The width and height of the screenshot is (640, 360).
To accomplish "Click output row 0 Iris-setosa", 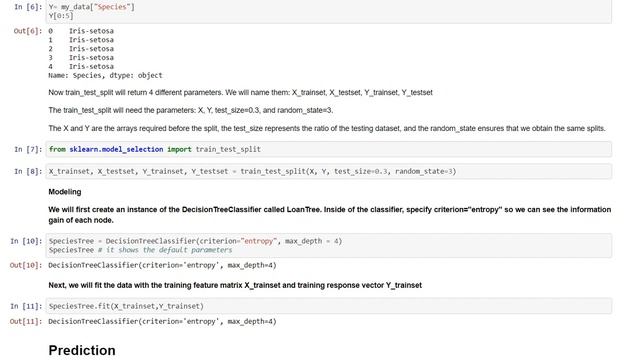I will click(x=81, y=31).
